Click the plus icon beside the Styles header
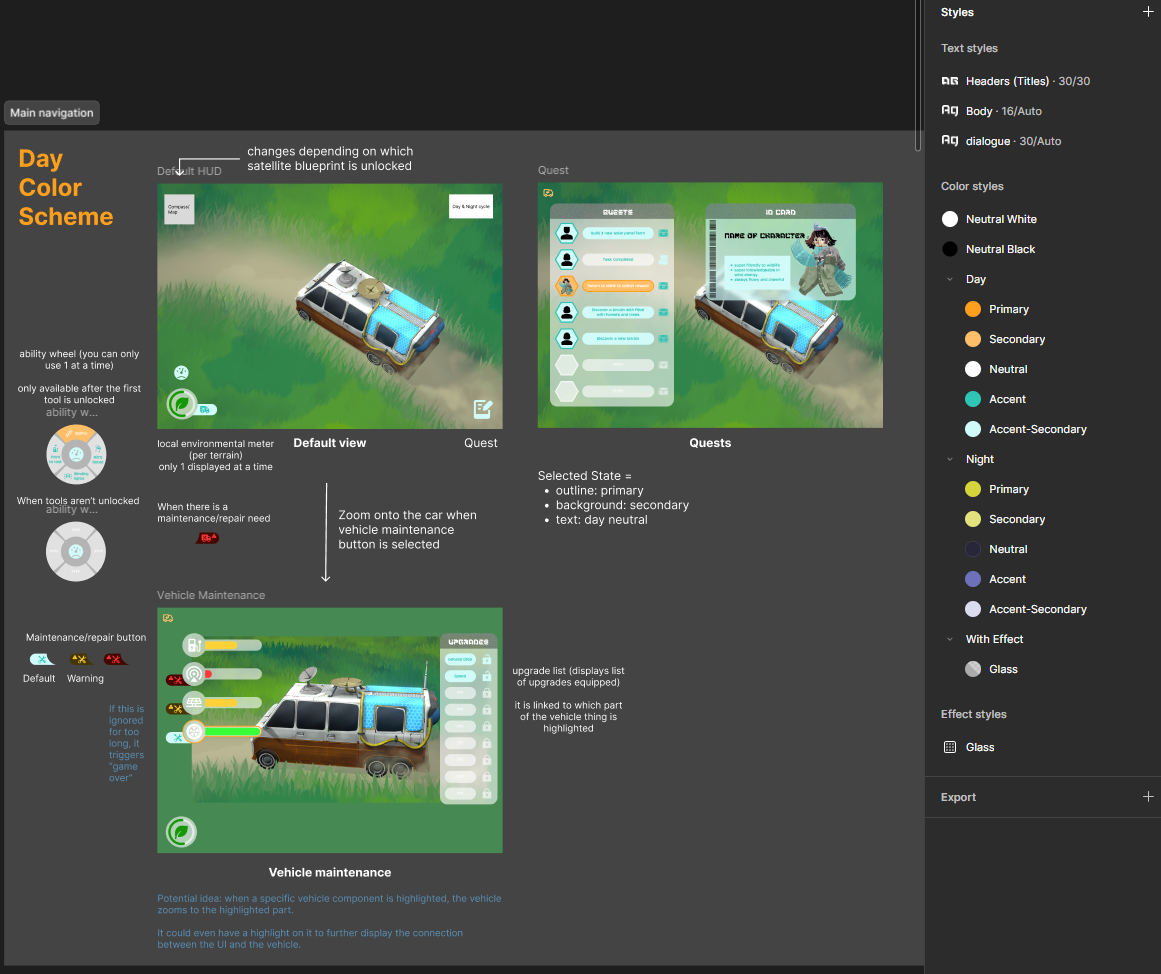The height and width of the screenshot is (974, 1161). point(1148,12)
